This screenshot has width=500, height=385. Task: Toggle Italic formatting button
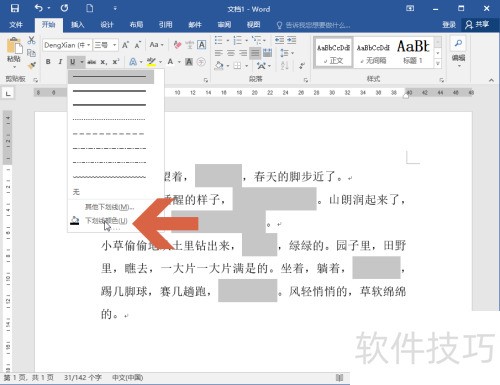(x=60, y=62)
